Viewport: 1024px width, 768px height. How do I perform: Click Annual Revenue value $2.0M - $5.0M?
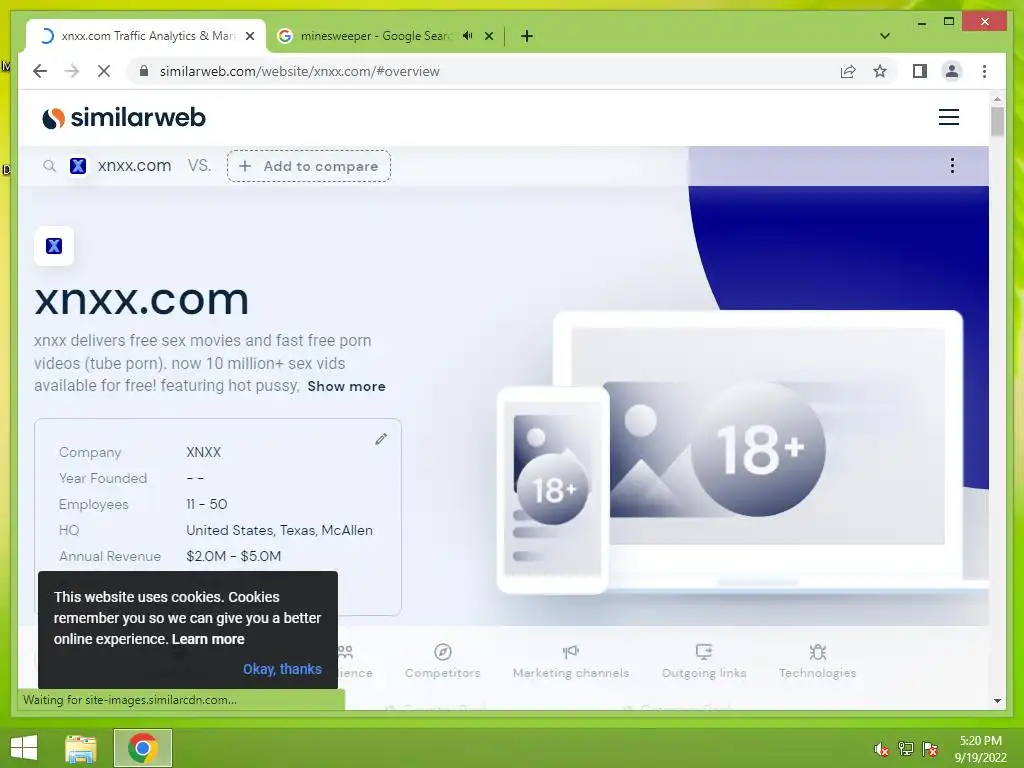[234, 556]
